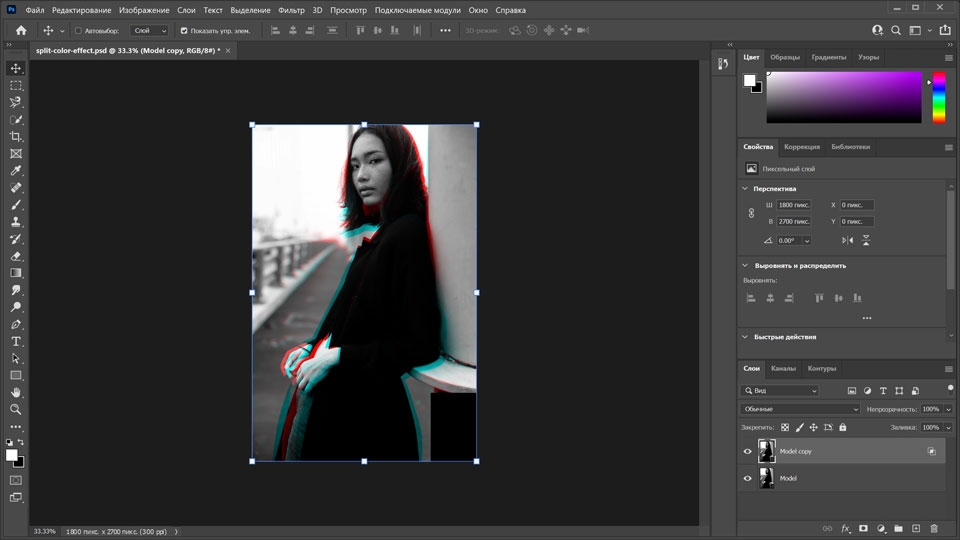Create a new layer group folder

coord(898,528)
